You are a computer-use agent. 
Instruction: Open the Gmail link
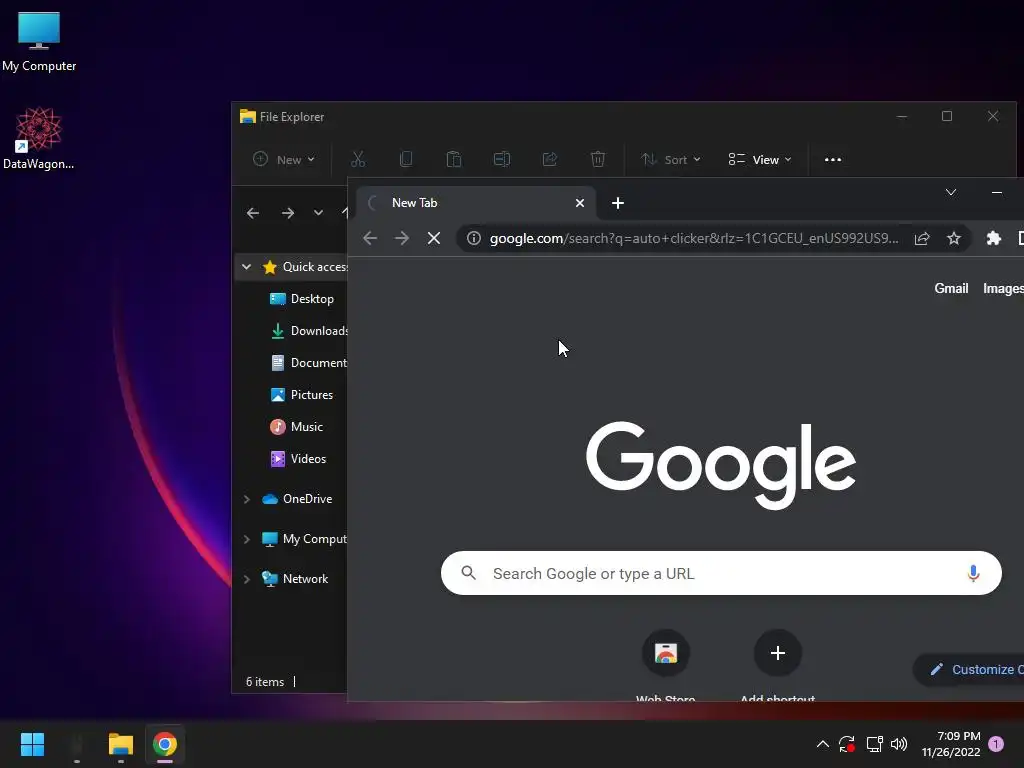tap(951, 288)
